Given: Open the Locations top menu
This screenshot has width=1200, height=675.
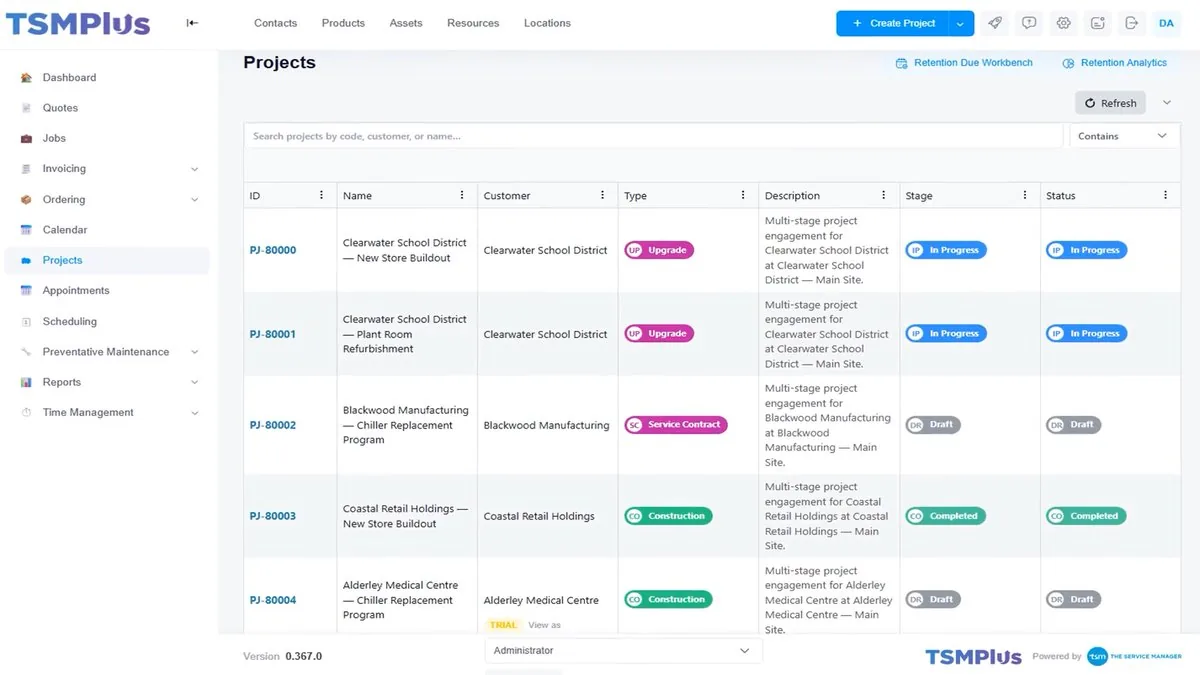Looking at the screenshot, I should pos(547,23).
